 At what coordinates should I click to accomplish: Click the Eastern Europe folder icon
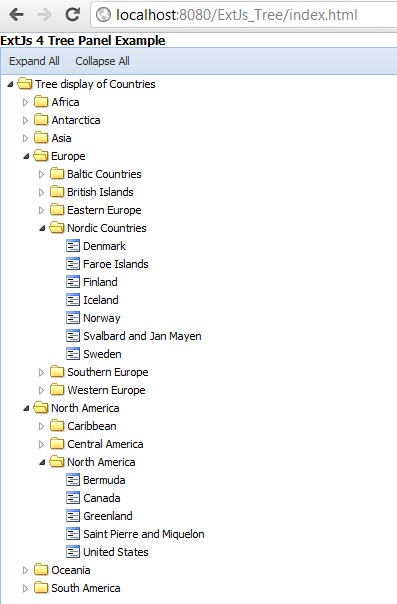tap(57, 210)
